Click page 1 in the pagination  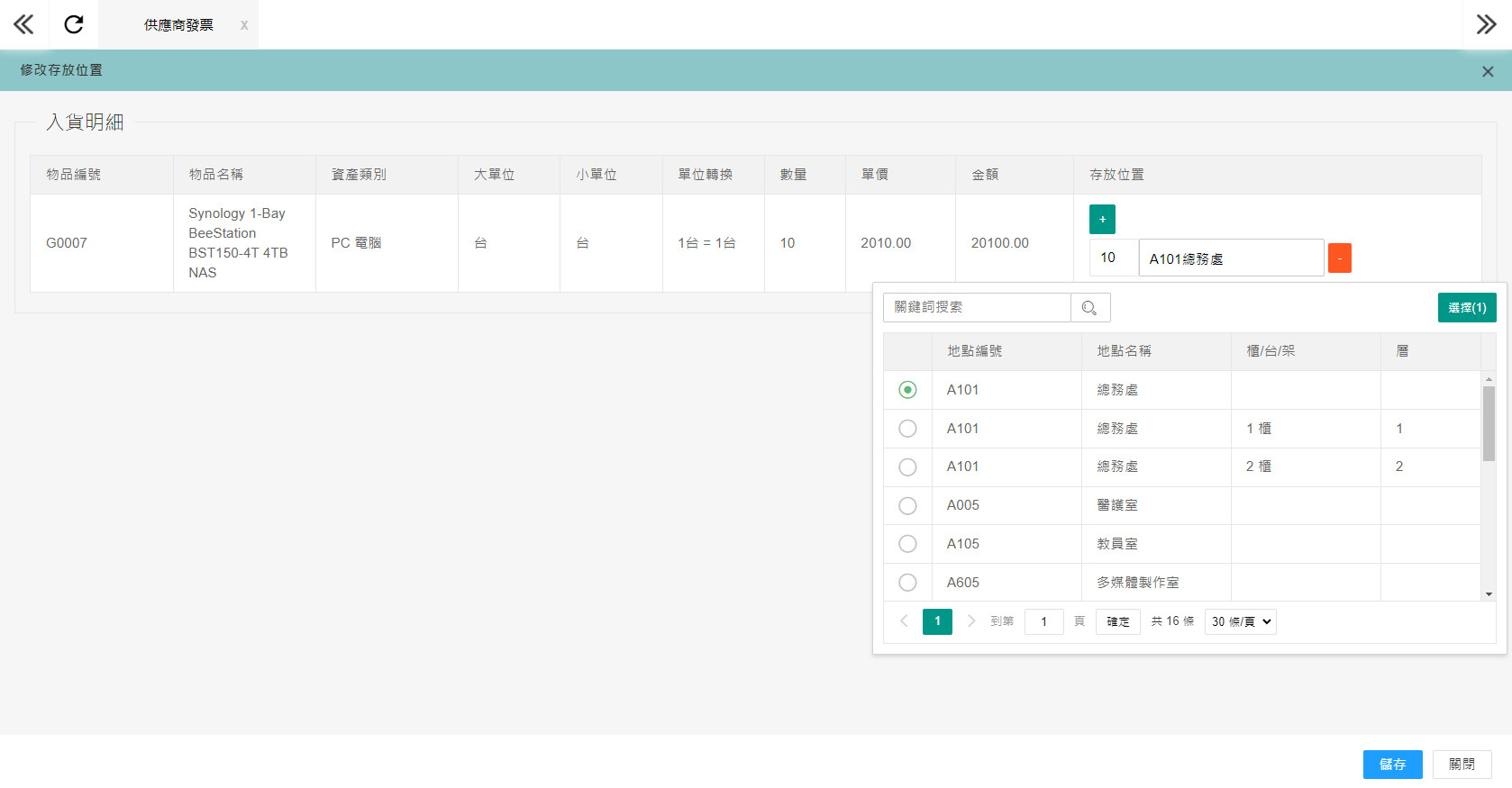point(937,621)
